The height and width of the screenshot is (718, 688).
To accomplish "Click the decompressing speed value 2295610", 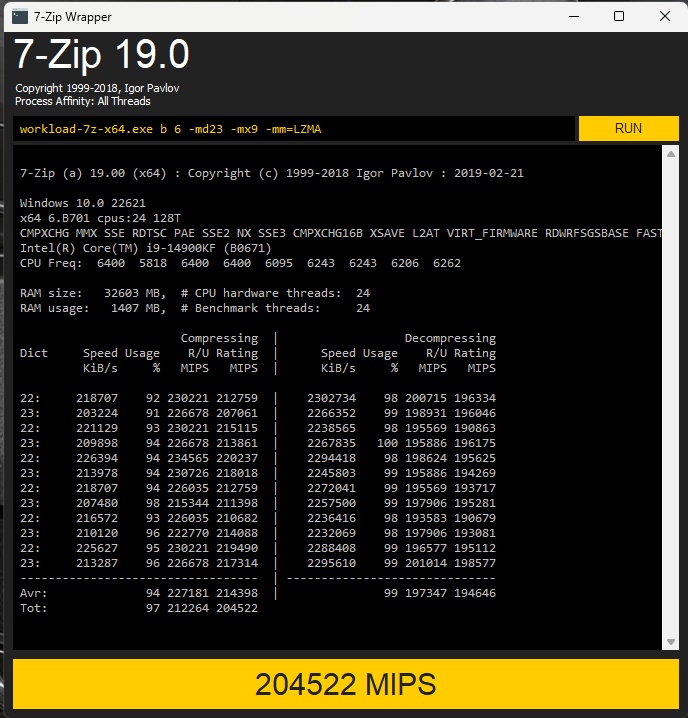I will 332,563.
